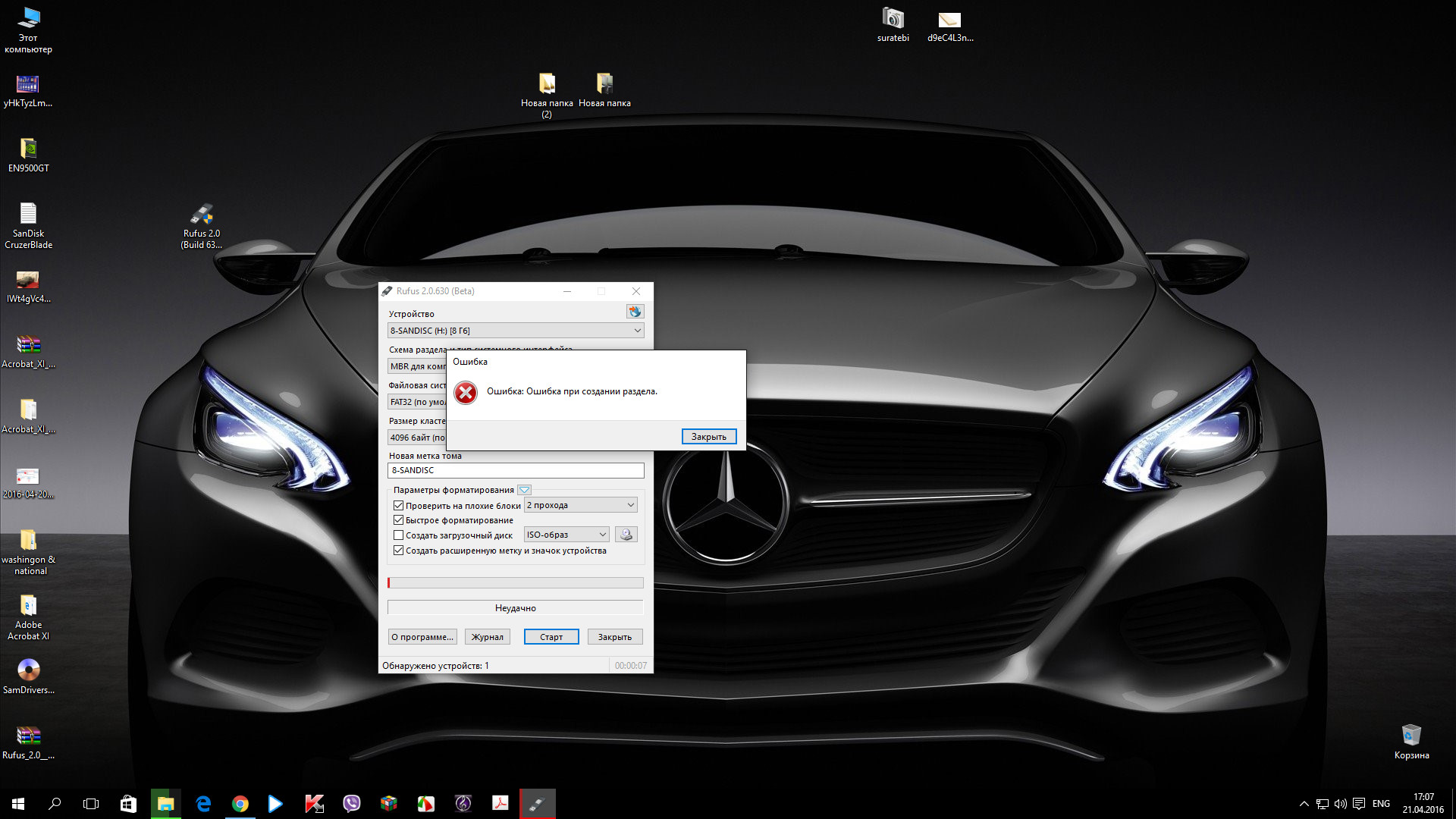The image size is (1456, 819).
Task: Toggle the advanced format options arrow
Action: (524, 490)
